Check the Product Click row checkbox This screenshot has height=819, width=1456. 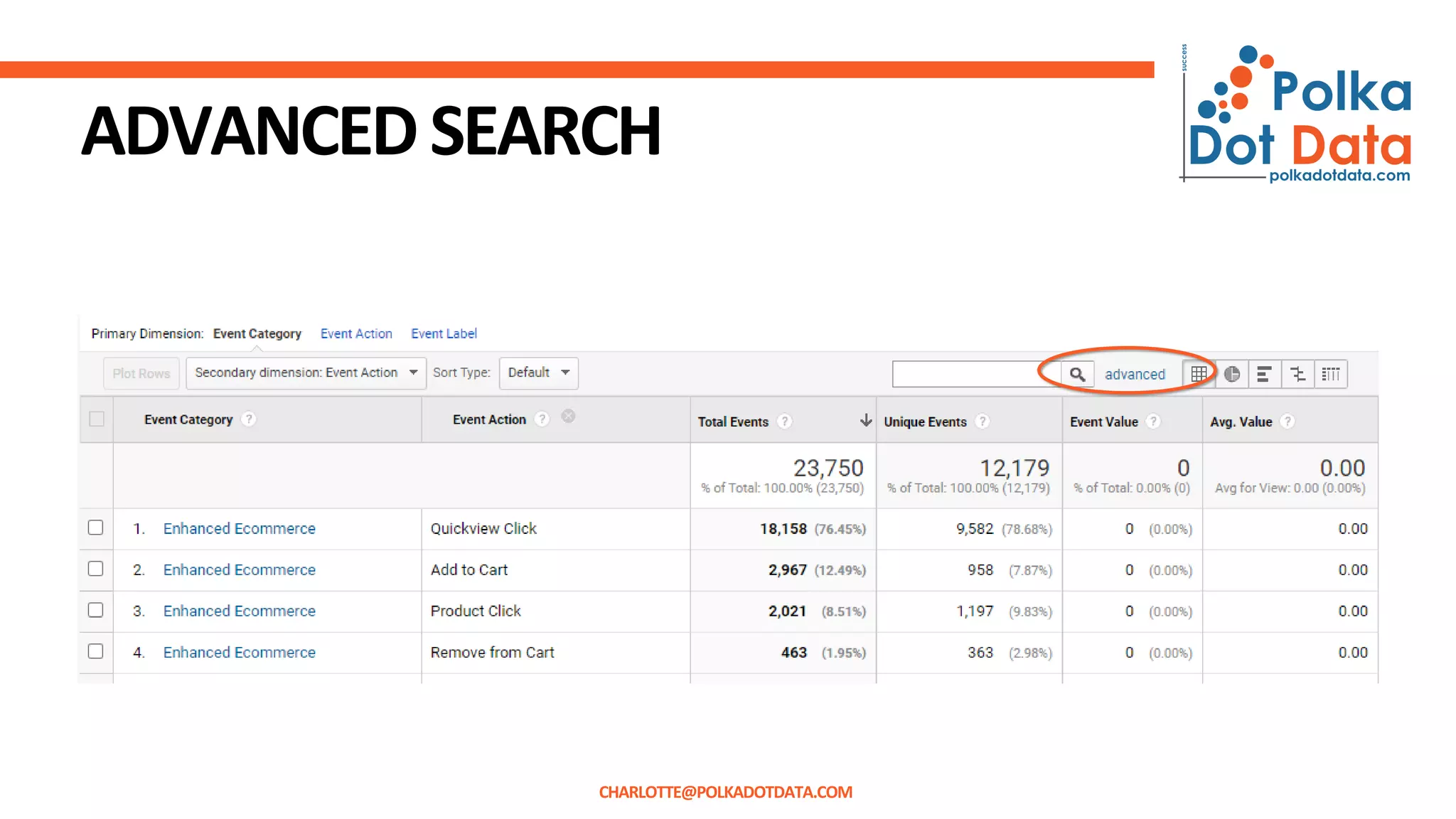coord(95,610)
